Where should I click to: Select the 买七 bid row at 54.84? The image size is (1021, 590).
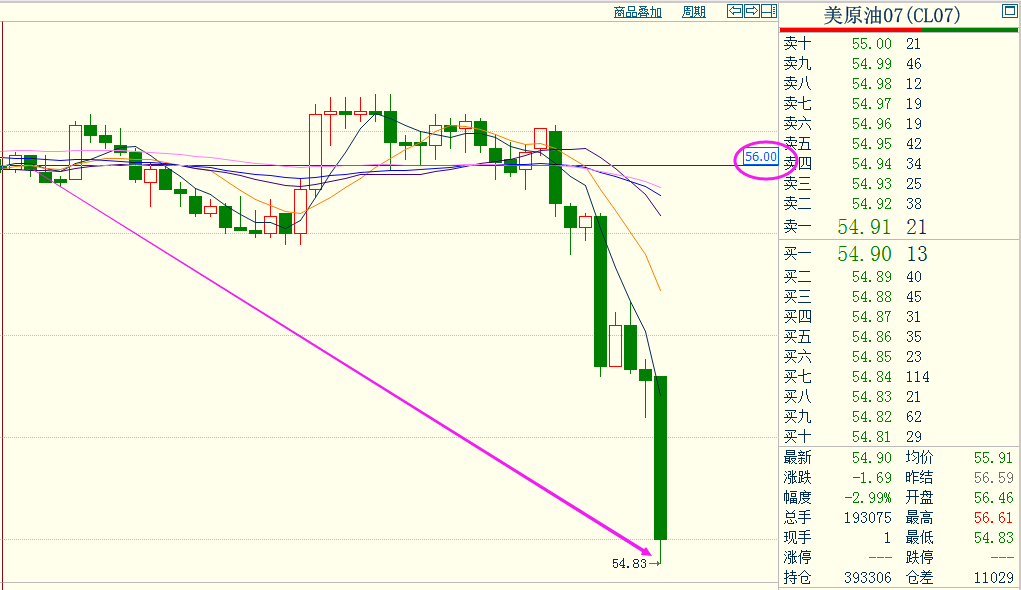899,376
